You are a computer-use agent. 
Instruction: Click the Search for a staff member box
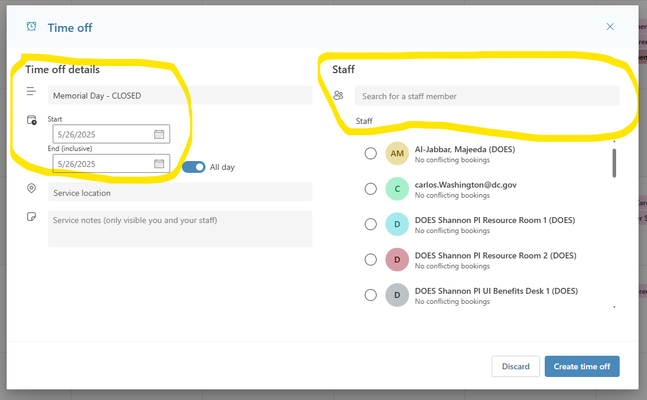click(487, 96)
